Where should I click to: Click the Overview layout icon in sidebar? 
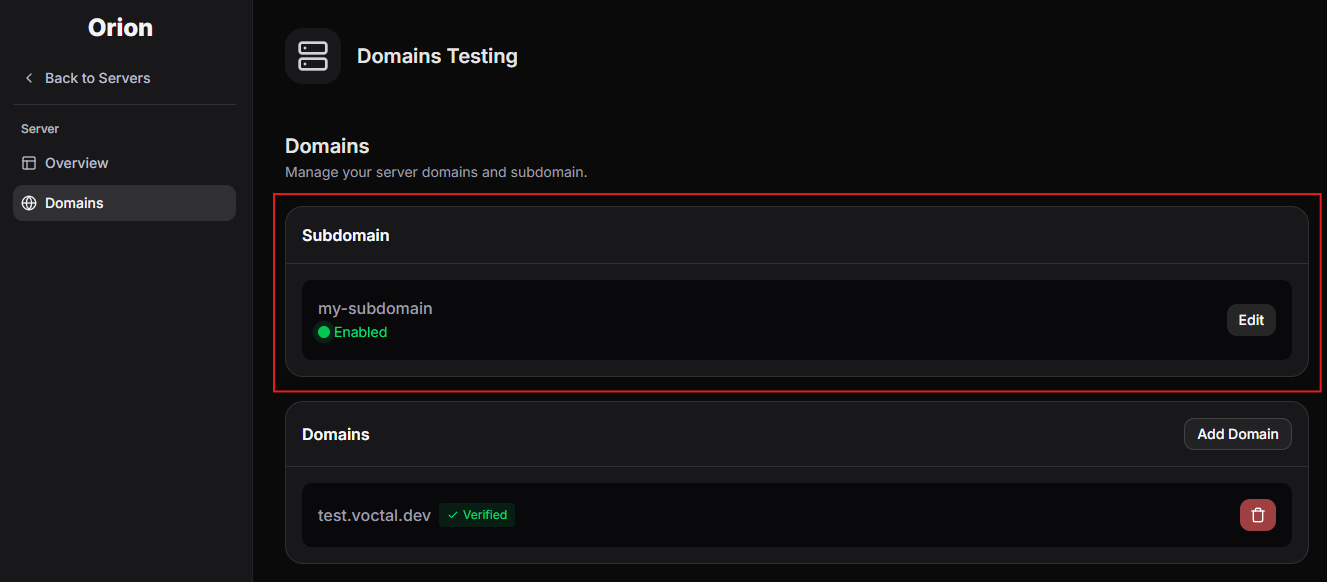pyautogui.click(x=29, y=163)
